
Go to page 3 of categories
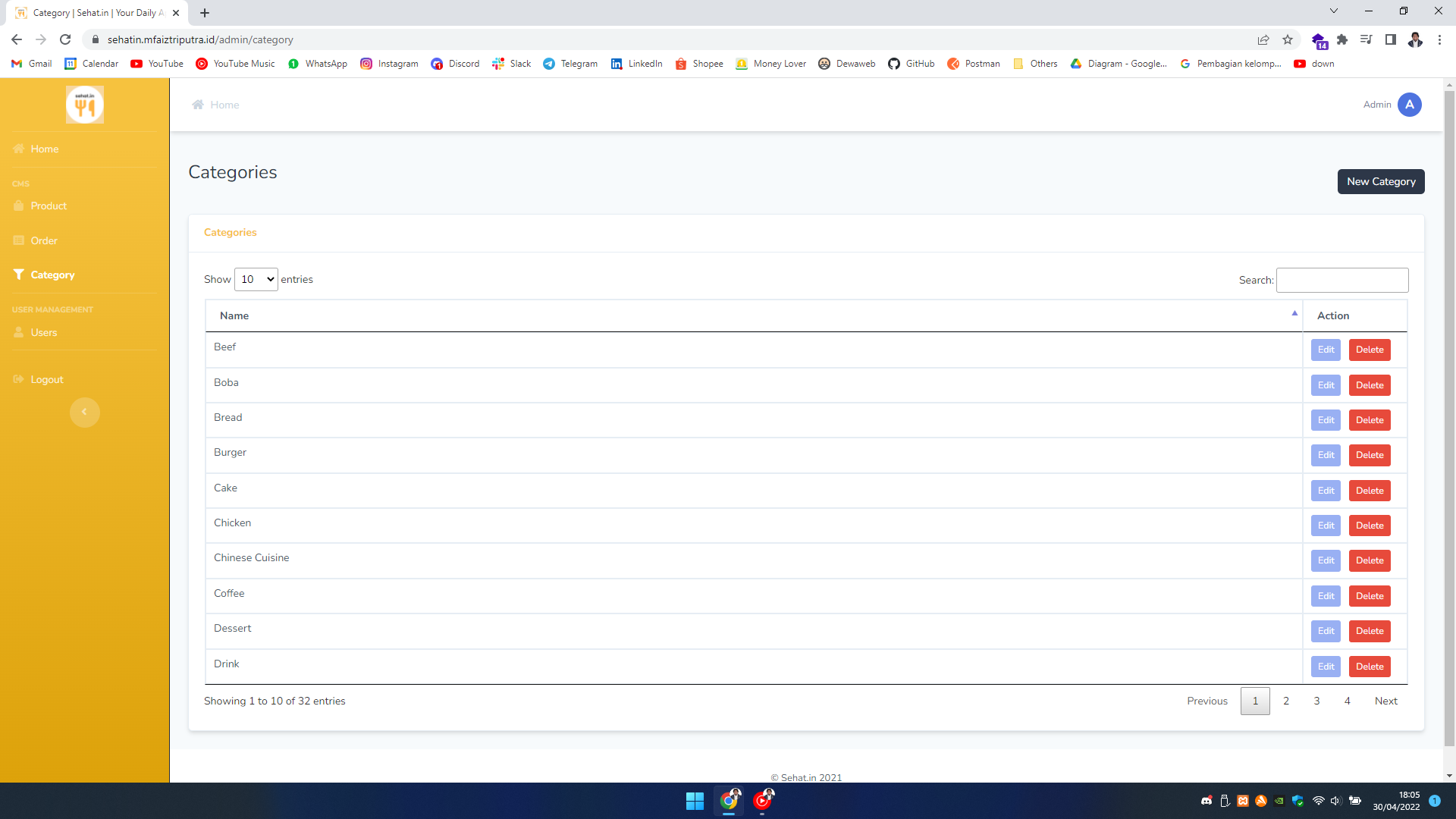tap(1316, 701)
